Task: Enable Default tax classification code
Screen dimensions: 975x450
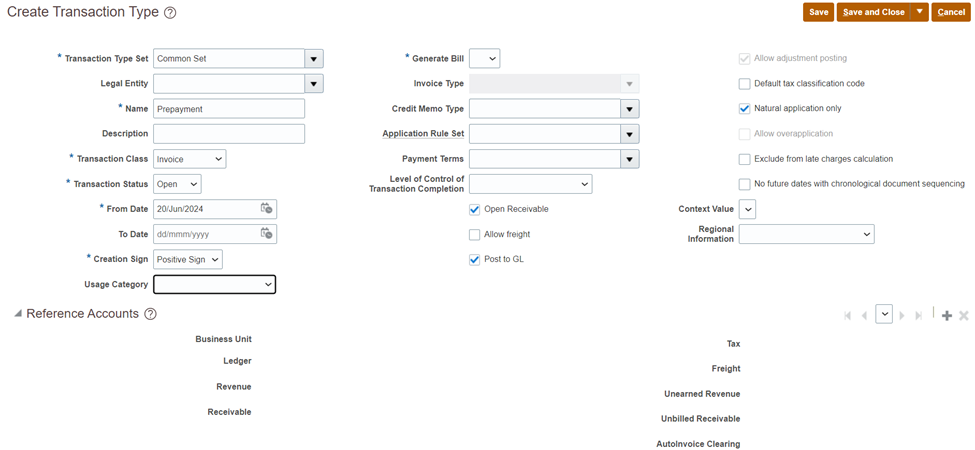Action: [744, 84]
